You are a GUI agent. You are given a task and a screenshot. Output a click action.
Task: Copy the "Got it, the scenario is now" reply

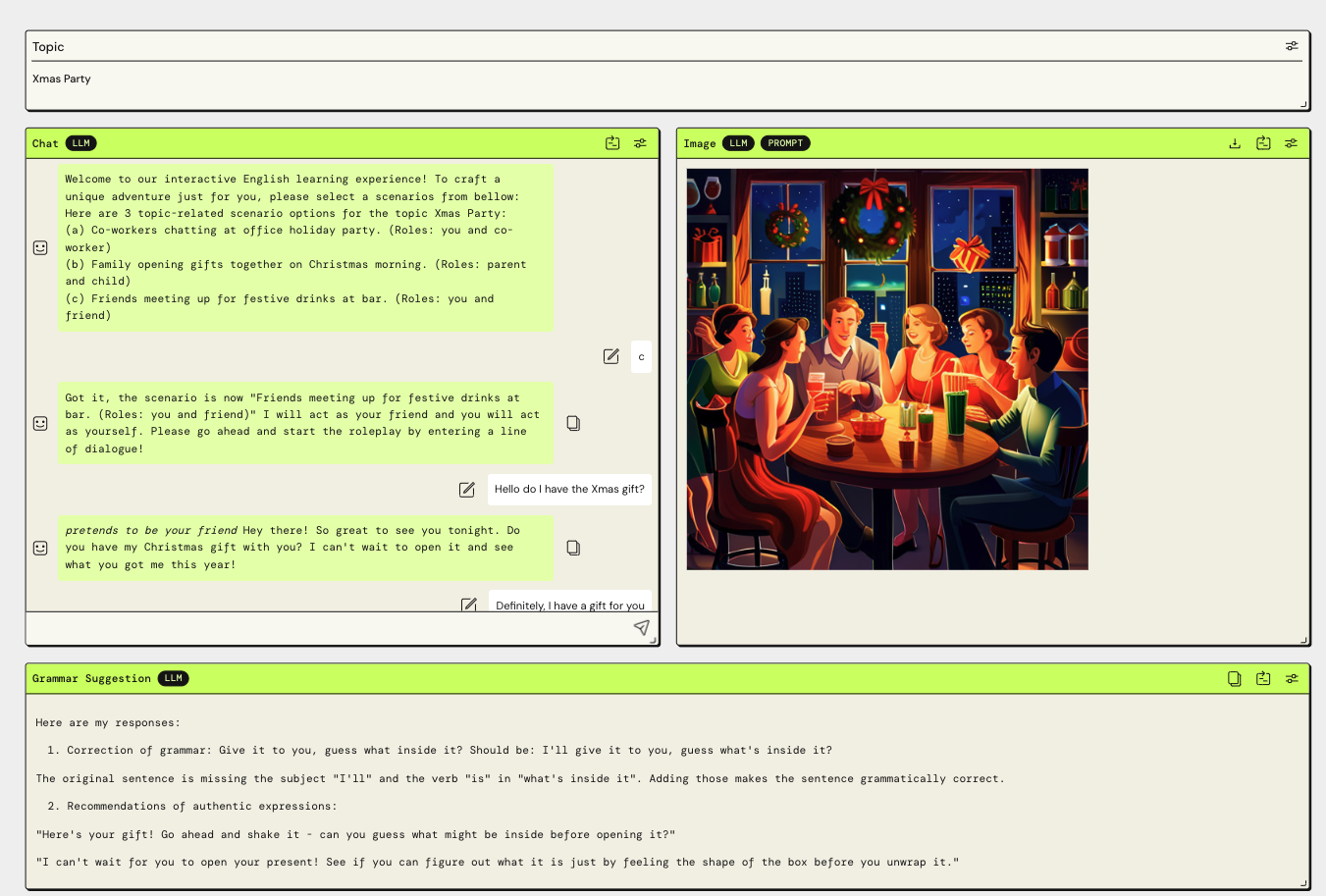[573, 423]
